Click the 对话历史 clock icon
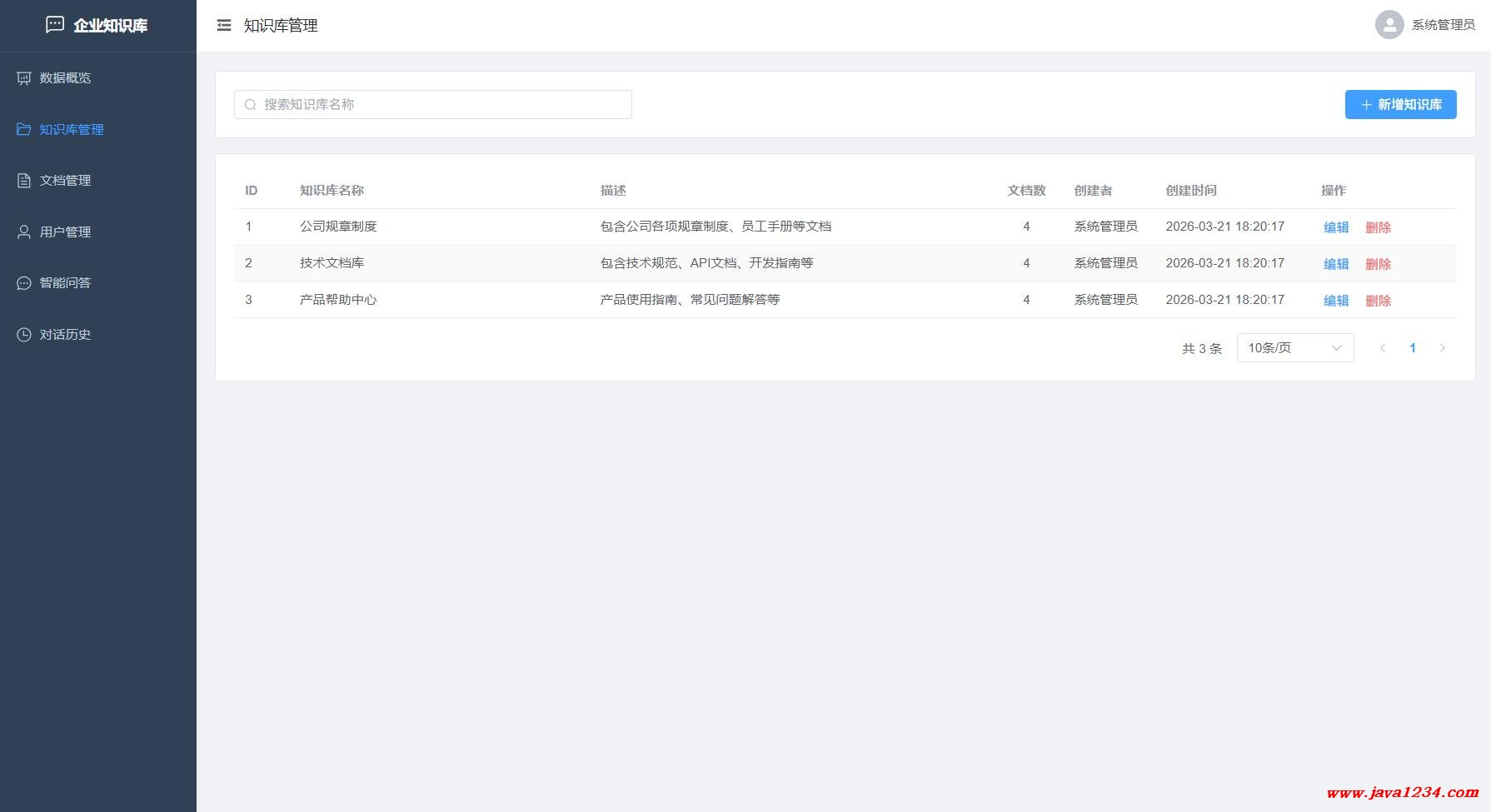The height and width of the screenshot is (812, 1491). [24, 335]
